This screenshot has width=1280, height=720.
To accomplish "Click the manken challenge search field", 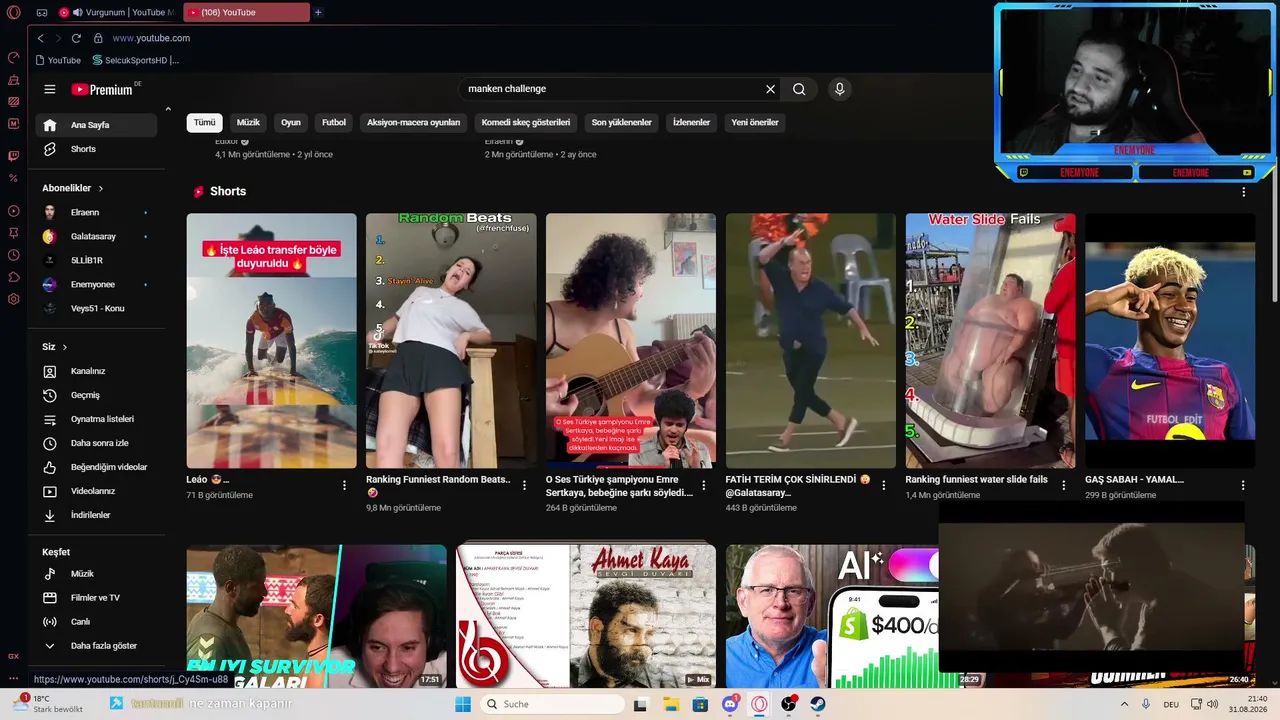I will pyautogui.click(x=610, y=89).
